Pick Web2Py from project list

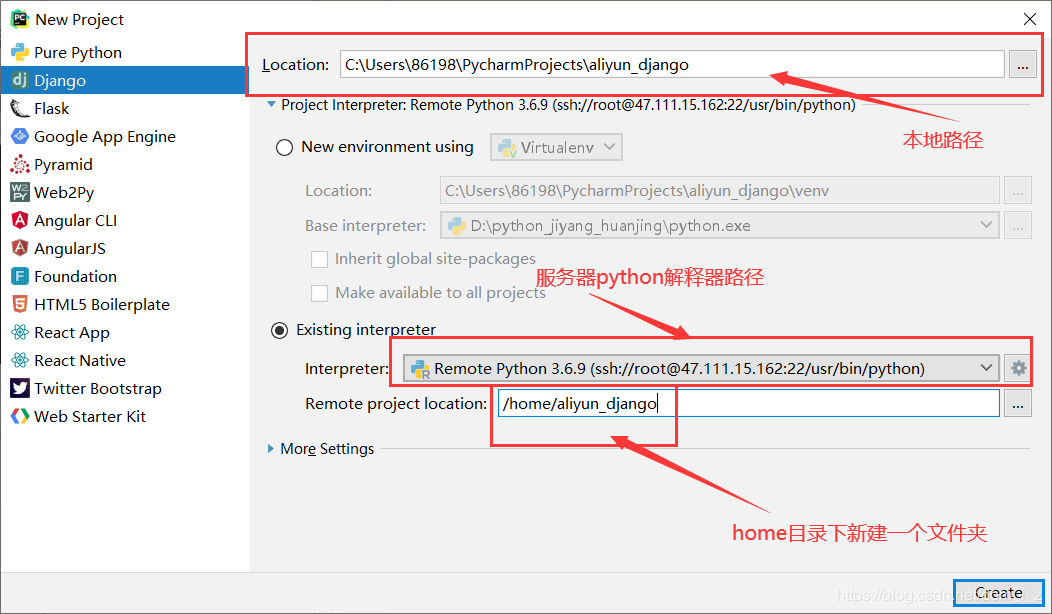pyautogui.click(x=64, y=193)
